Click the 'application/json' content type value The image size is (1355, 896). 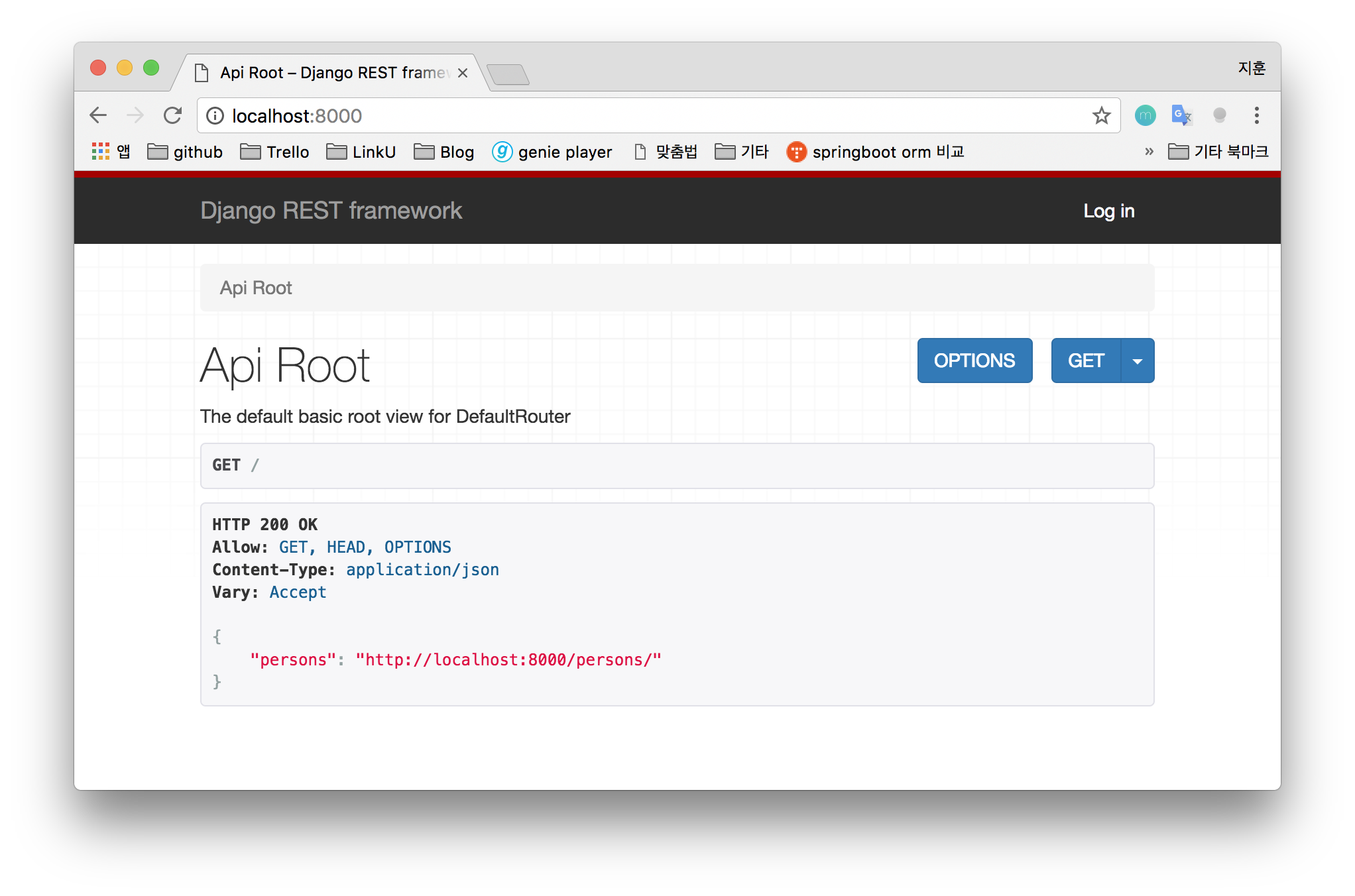[x=422, y=570]
